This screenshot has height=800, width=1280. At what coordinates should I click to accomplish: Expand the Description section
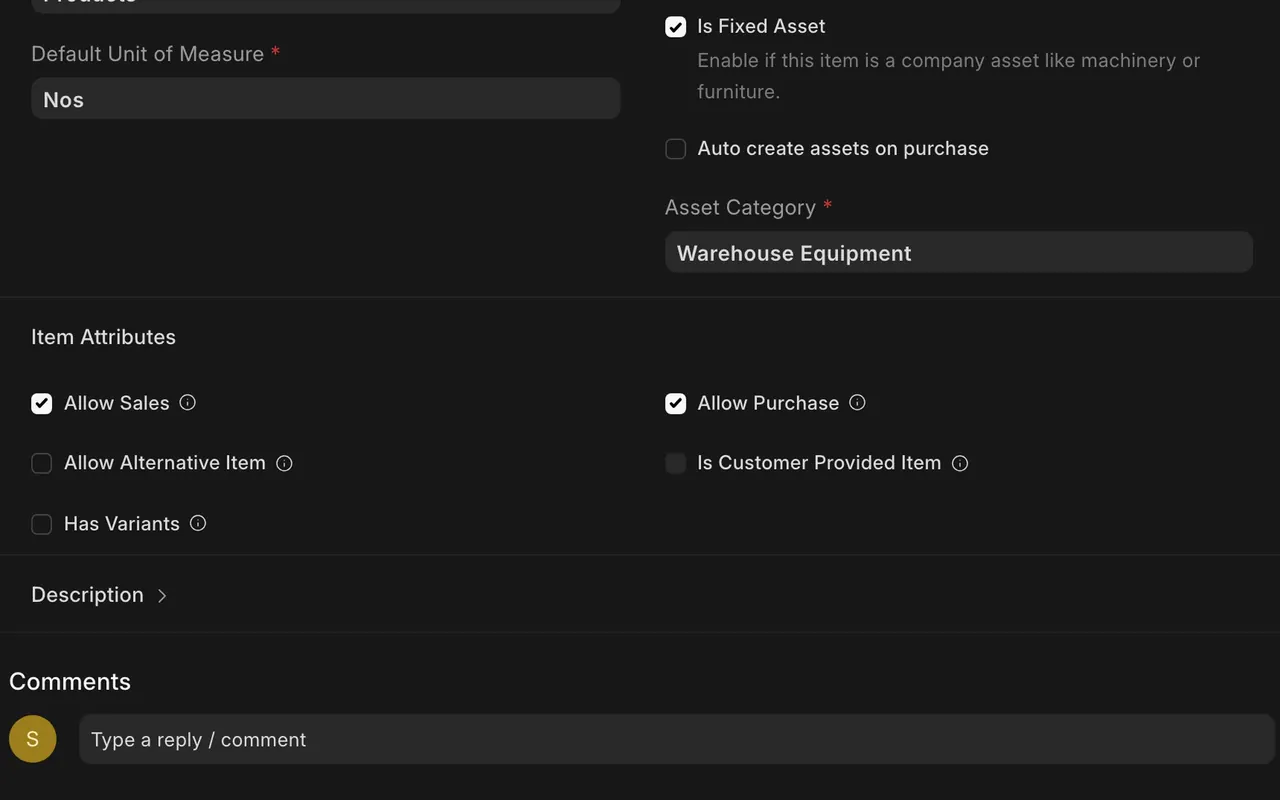pos(100,595)
